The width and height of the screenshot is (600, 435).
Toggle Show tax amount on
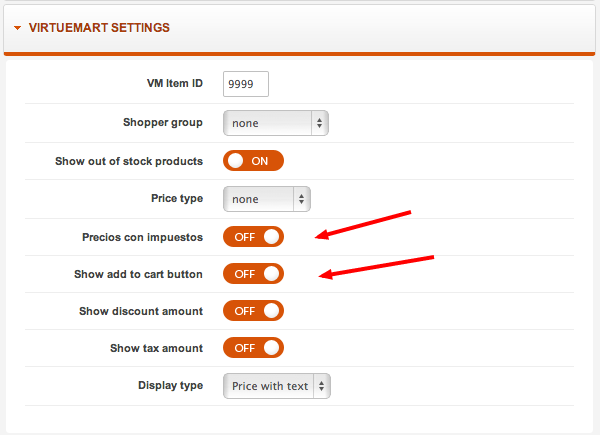[253, 348]
